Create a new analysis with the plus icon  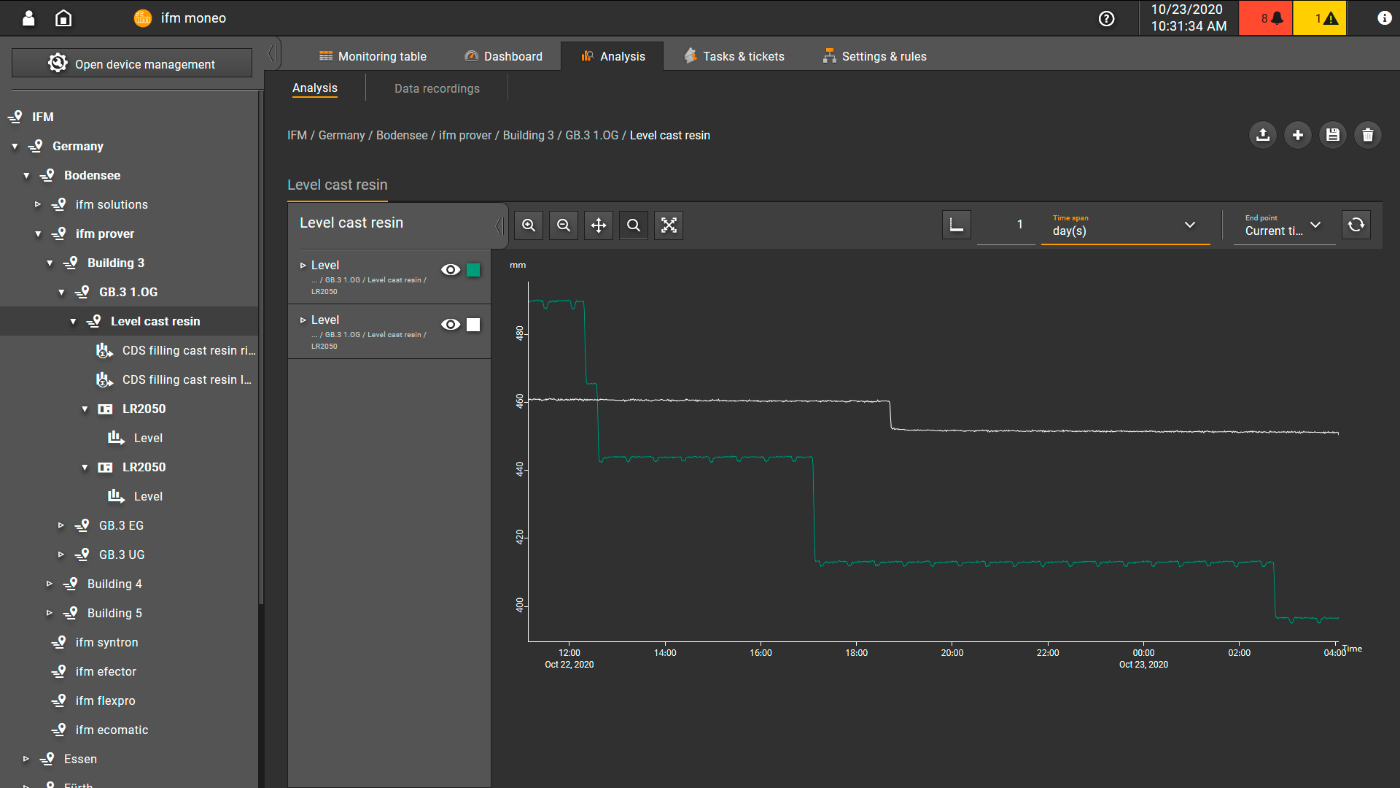click(1297, 134)
